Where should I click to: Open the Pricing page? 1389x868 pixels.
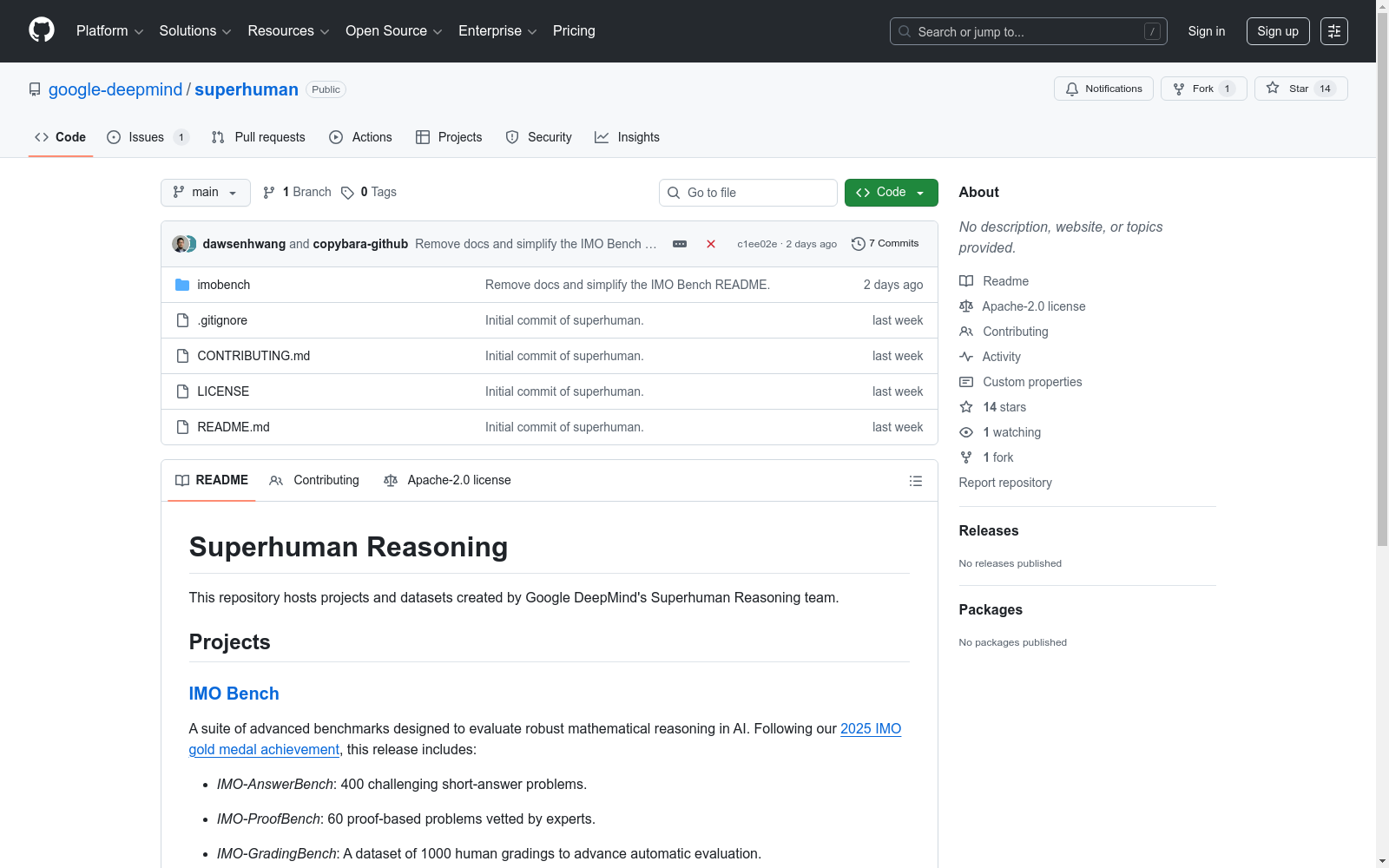pyautogui.click(x=574, y=31)
